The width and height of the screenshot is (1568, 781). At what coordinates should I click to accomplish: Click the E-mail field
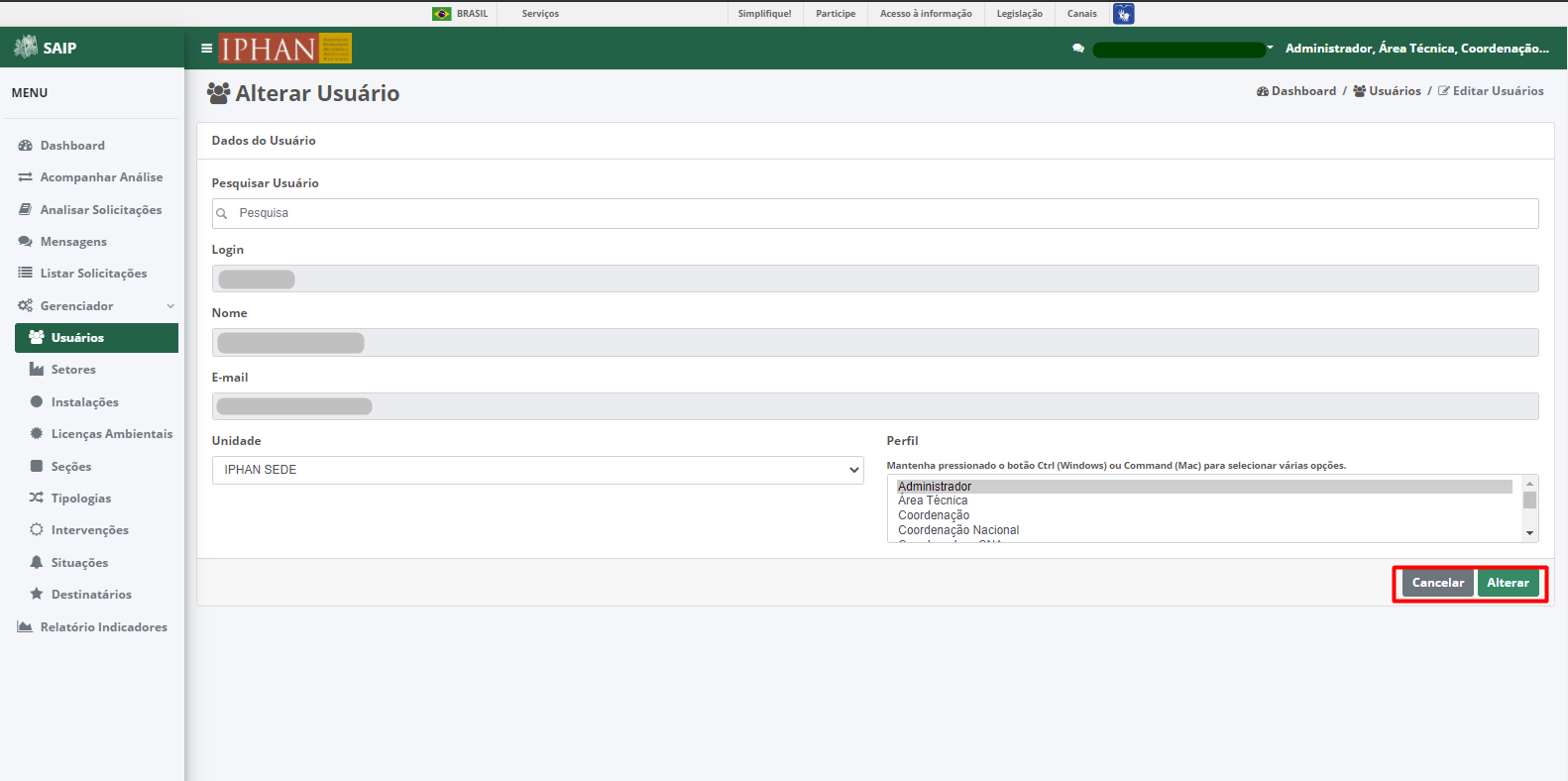875,406
